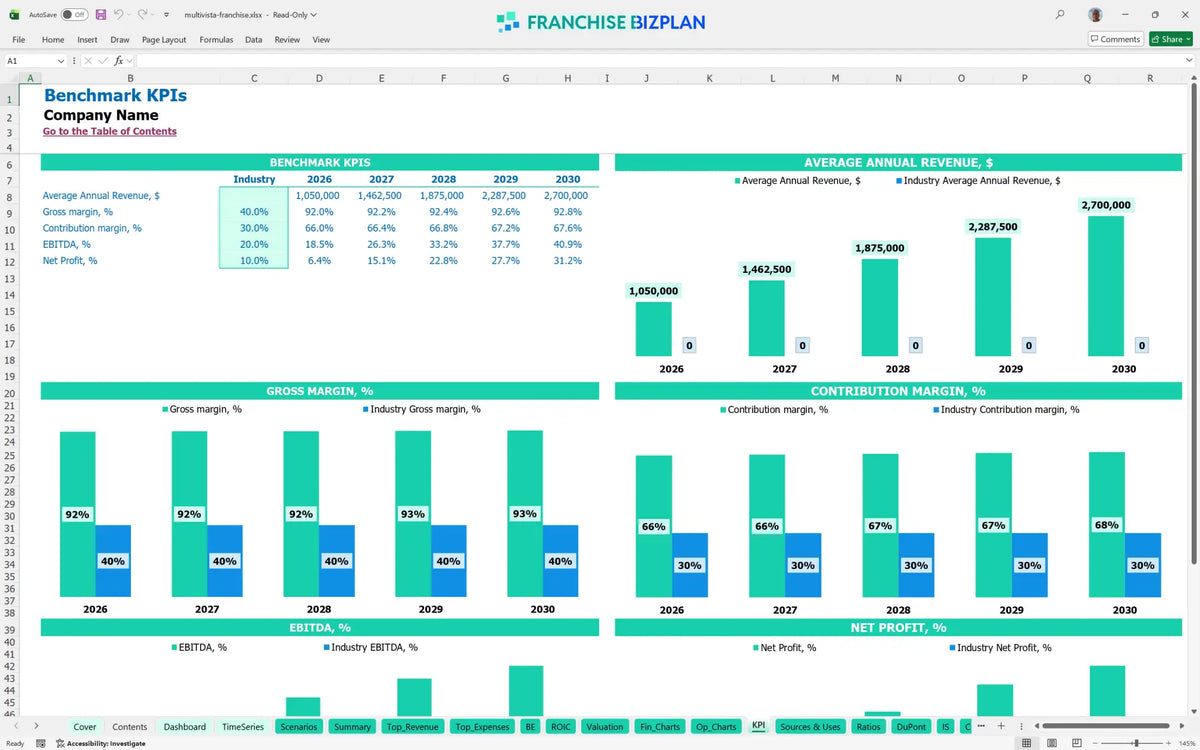Open Undo history dropdown arrow
1200x750 pixels.
click(x=130, y=15)
